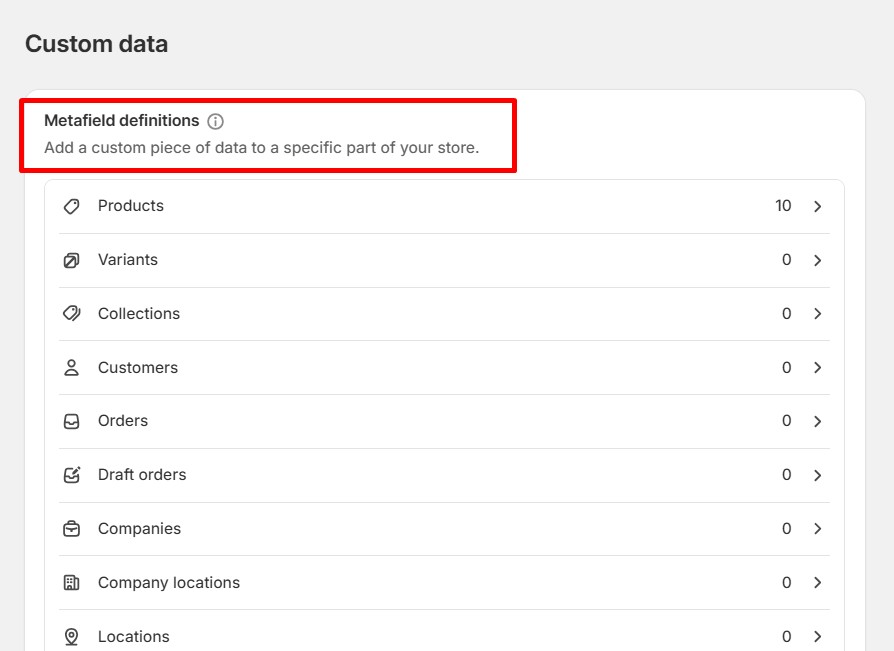Image resolution: width=894 pixels, height=651 pixels.
Task: Click the Draft orders count of 0
Action: click(x=787, y=475)
